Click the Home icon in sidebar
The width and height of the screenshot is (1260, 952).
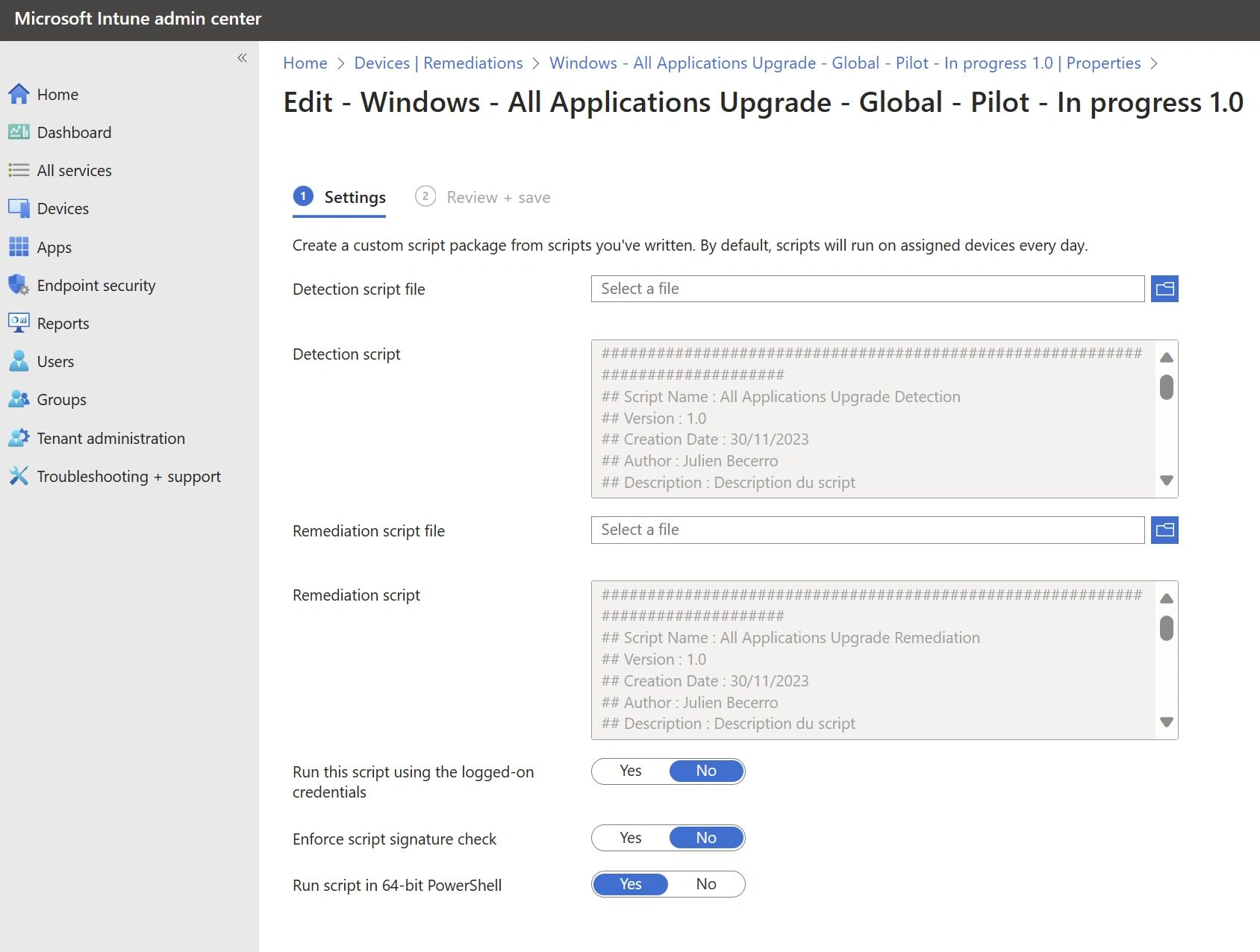[x=19, y=94]
